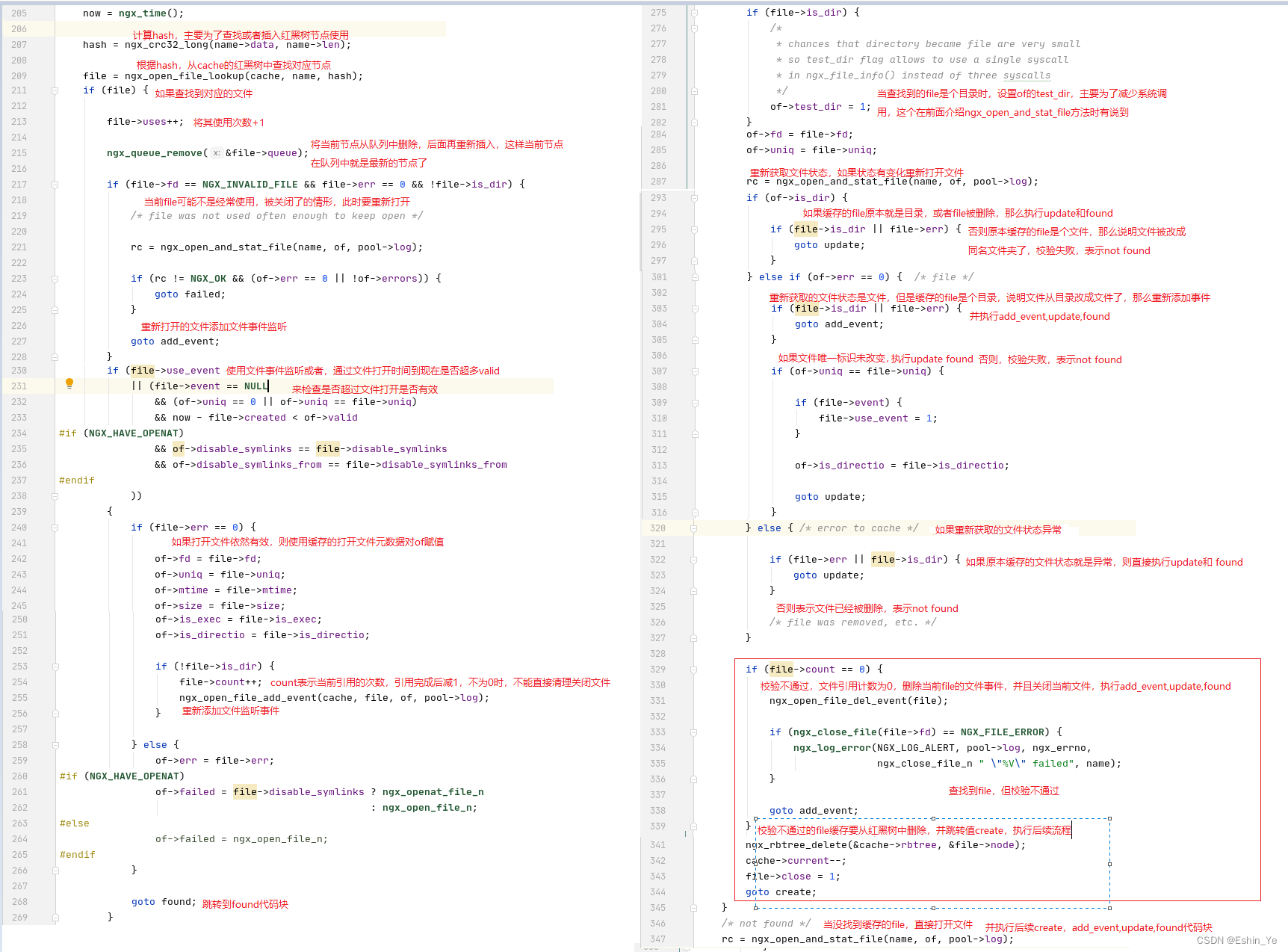Fold the block comment starting at line 276
Image resolution: width=1288 pixels, height=952 pixels.
point(694,28)
